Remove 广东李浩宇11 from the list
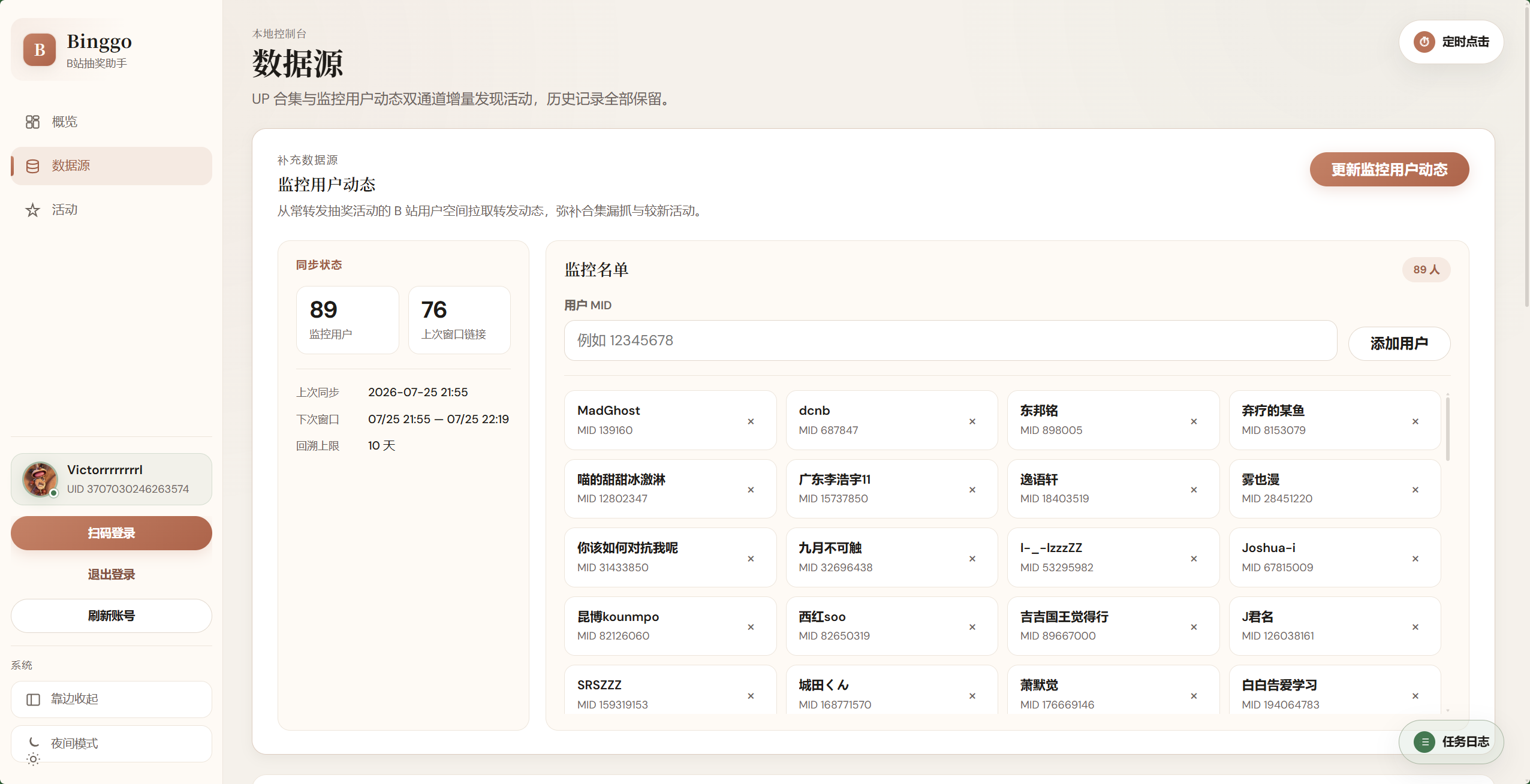Viewport: 1530px width, 784px height. (x=972, y=490)
